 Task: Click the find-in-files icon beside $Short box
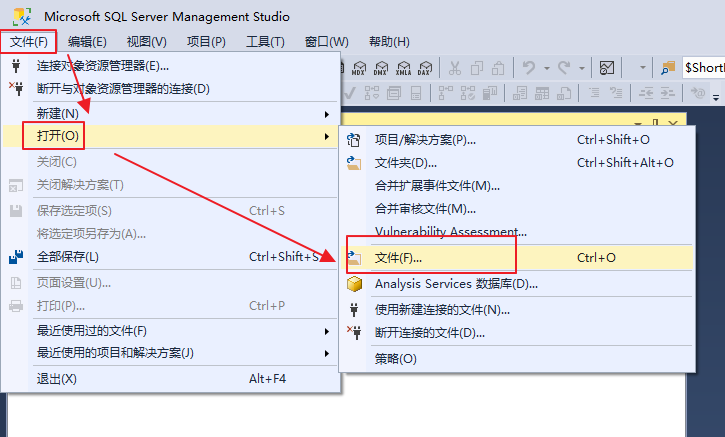pyautogui.click(x=669, y=68)
